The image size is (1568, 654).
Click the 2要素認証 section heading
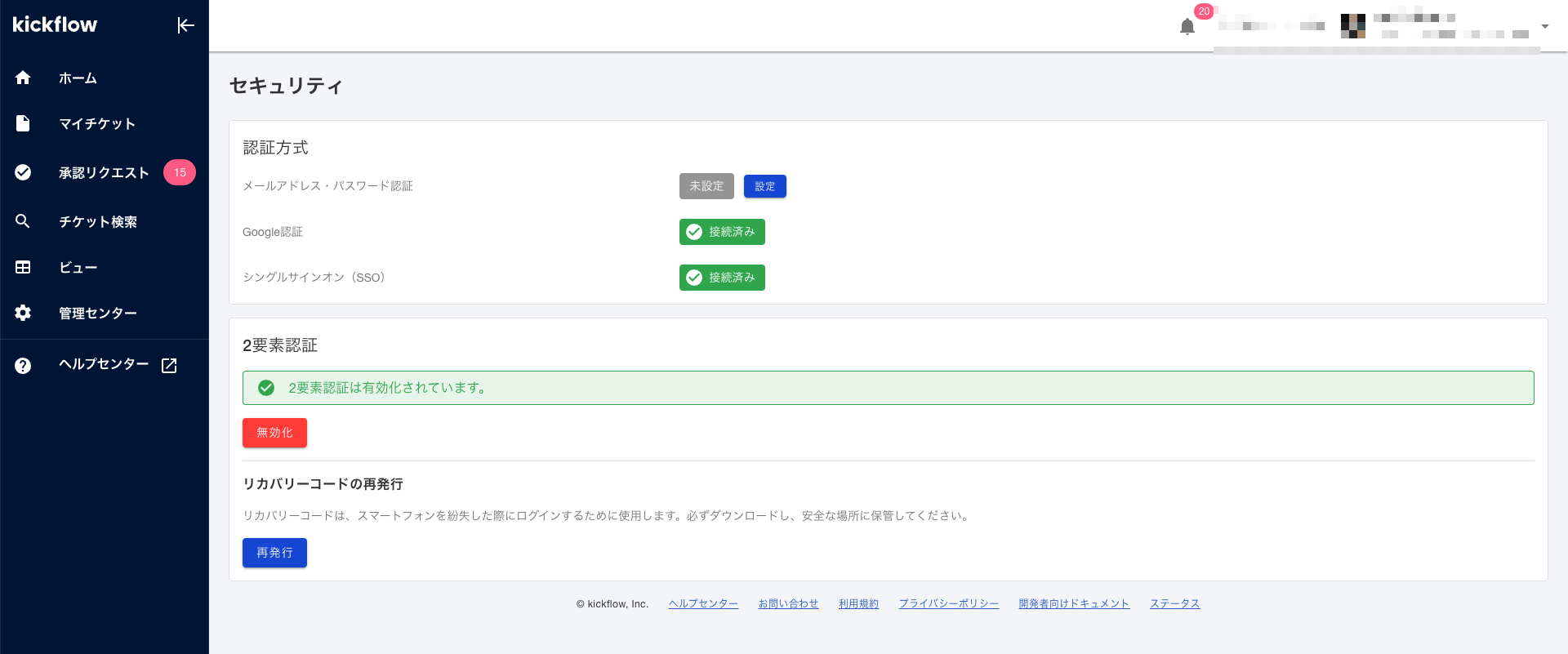[280, 345]
